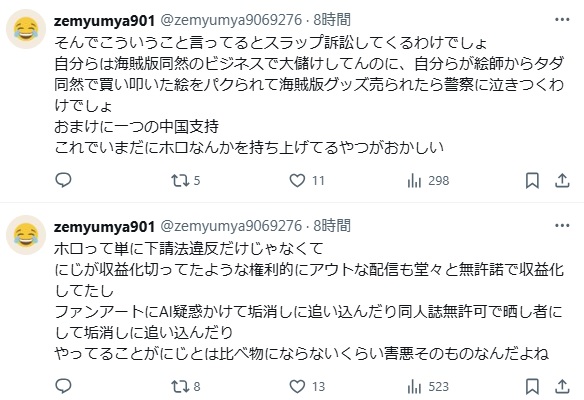
Task: Reply to the first tweet
Action: 63,180
